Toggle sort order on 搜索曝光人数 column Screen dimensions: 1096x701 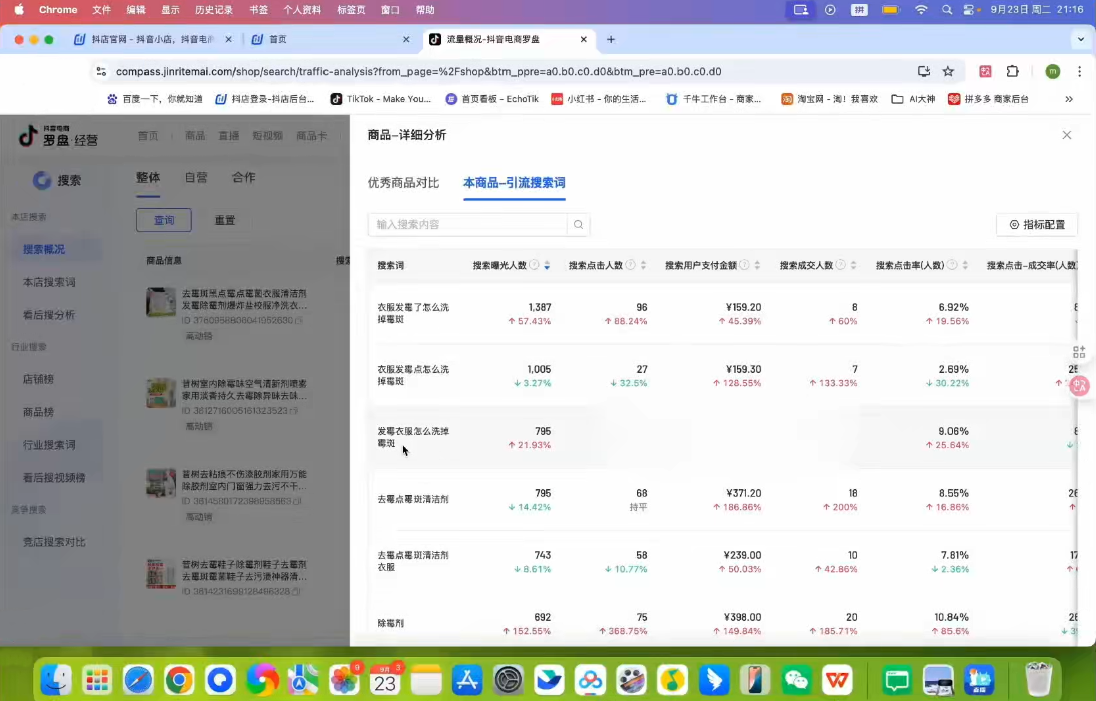pyautogui.click(x=546, y=265)
